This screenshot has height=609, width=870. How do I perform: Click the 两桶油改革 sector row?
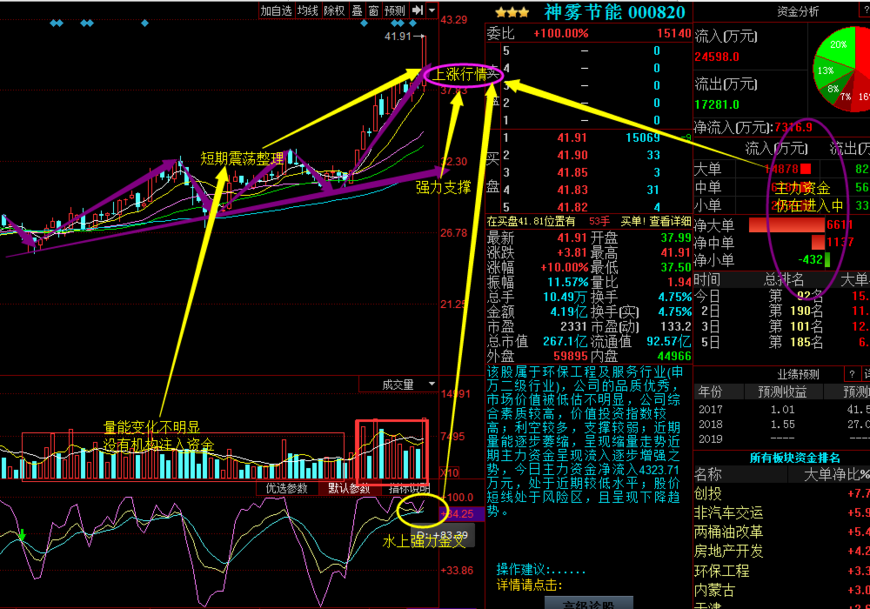tap(782, 532)
